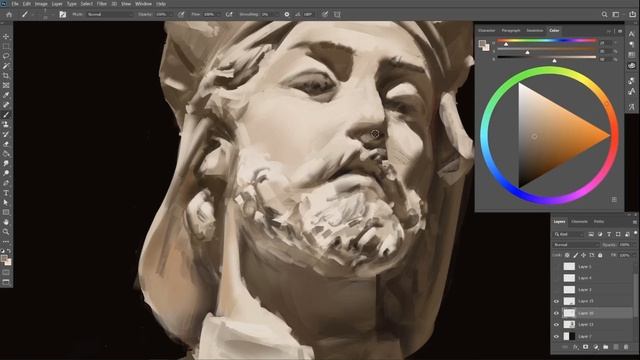
Task: Open the layer blend mode Normal dropdown
Action: pos(576,244)
